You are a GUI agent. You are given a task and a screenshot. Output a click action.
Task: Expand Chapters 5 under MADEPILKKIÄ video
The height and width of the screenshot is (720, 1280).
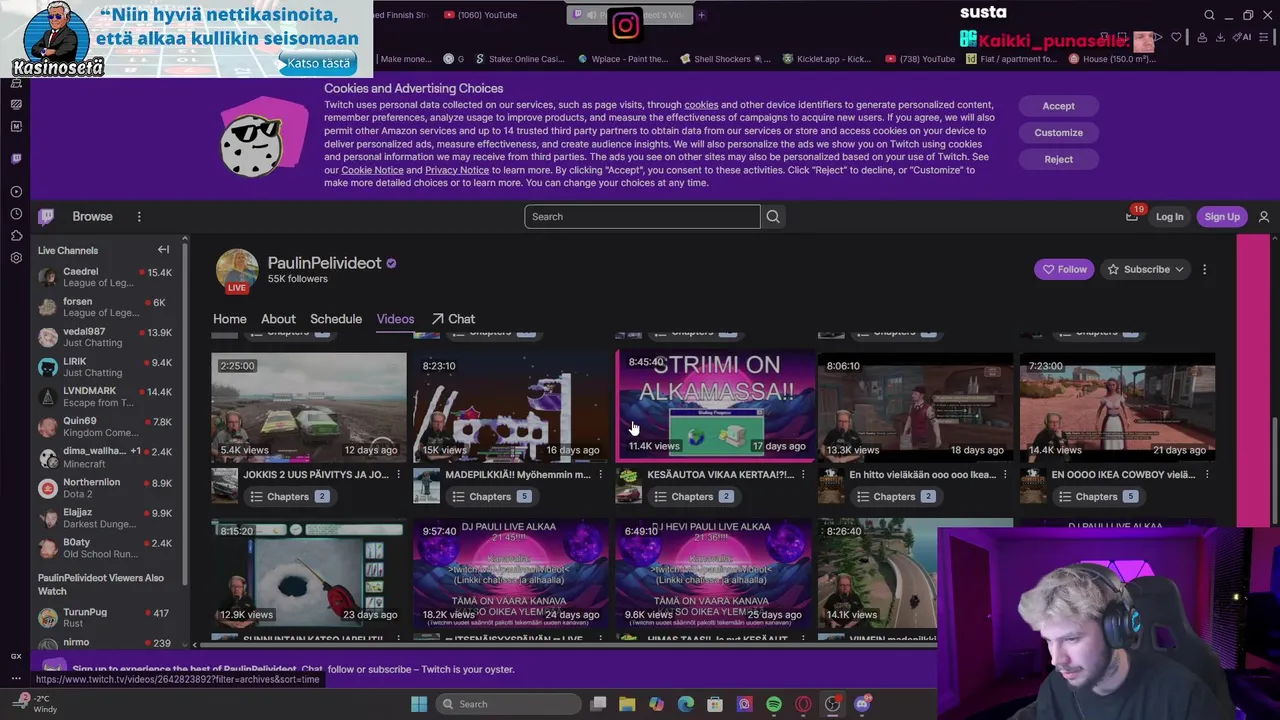tap(490, 497)
